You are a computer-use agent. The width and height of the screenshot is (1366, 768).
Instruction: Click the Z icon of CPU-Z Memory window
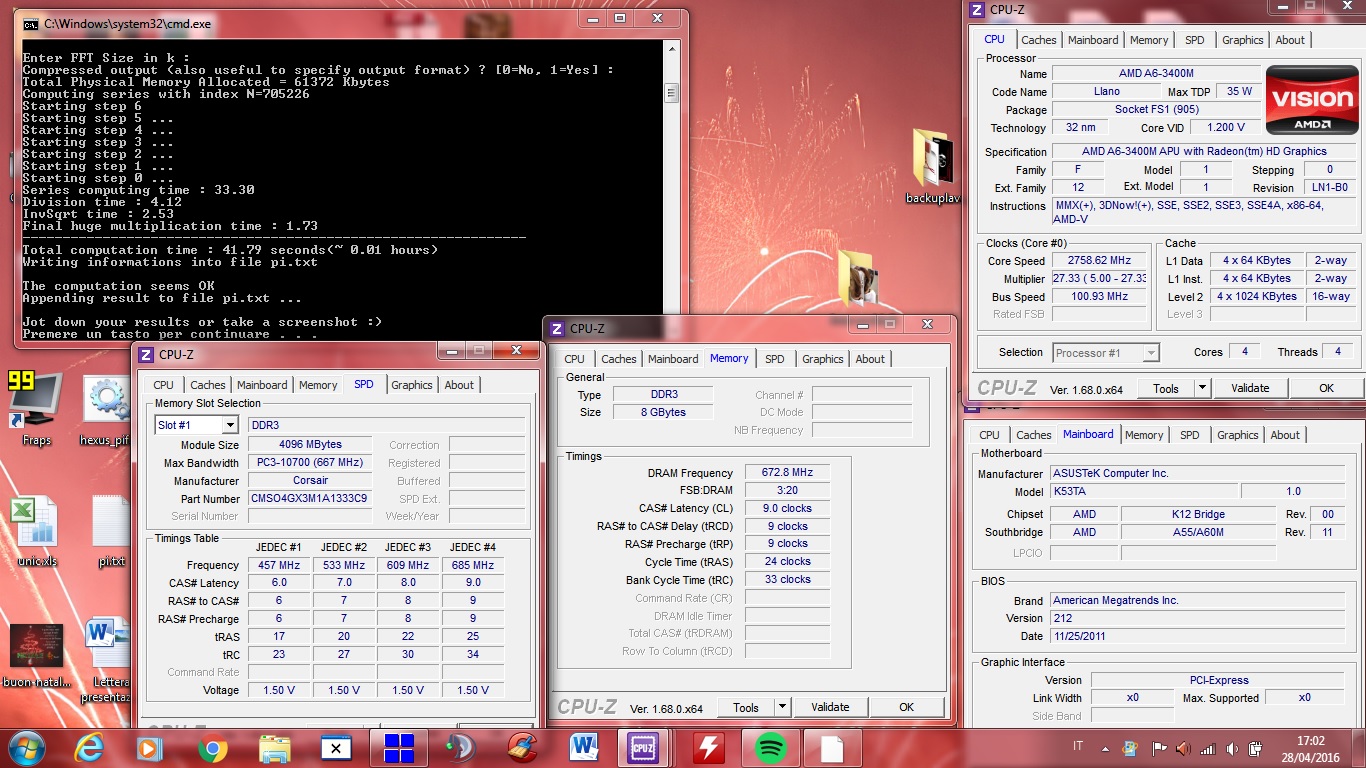(557, 328)
